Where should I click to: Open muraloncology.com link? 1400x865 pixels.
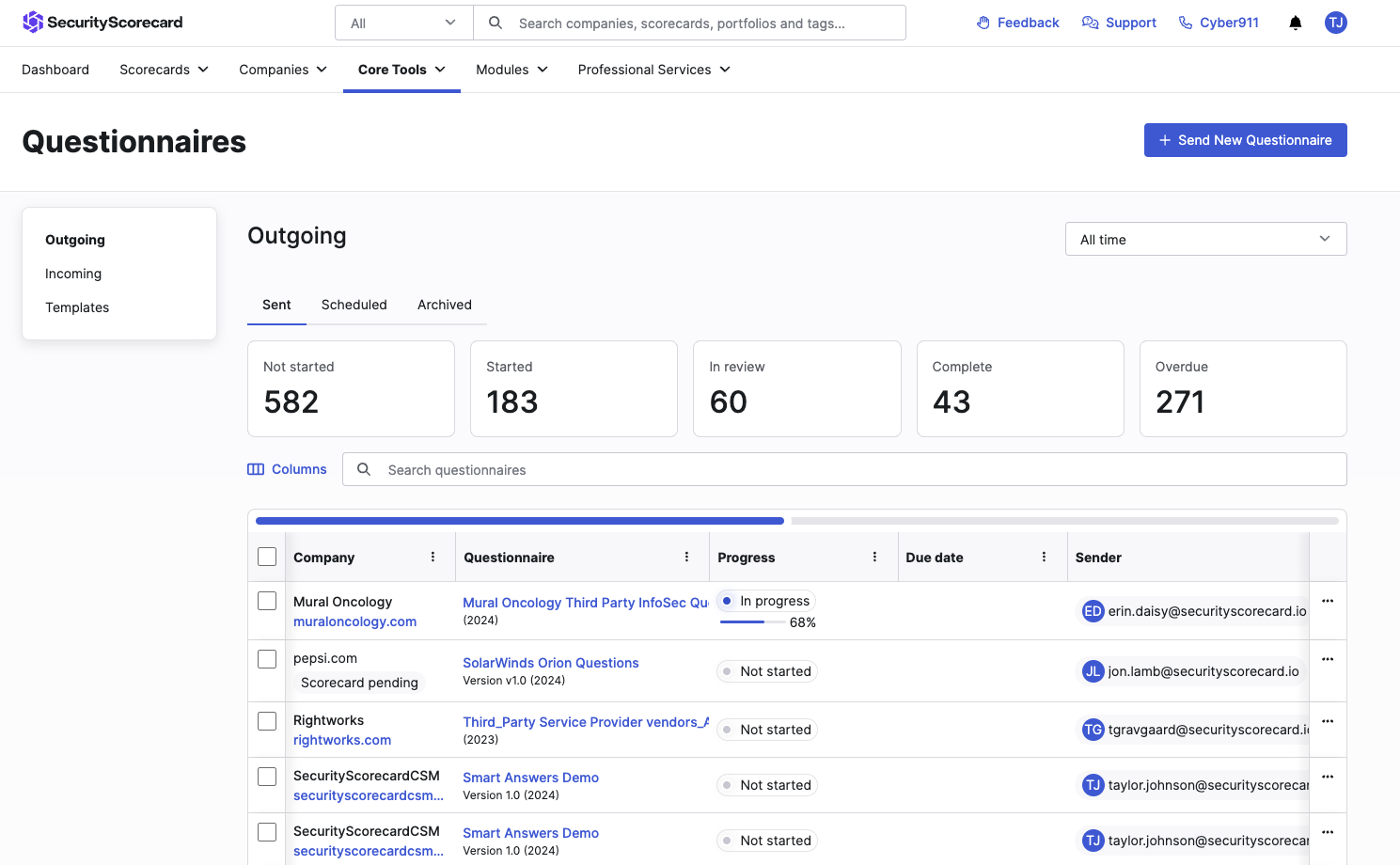[x=354, y=621]
